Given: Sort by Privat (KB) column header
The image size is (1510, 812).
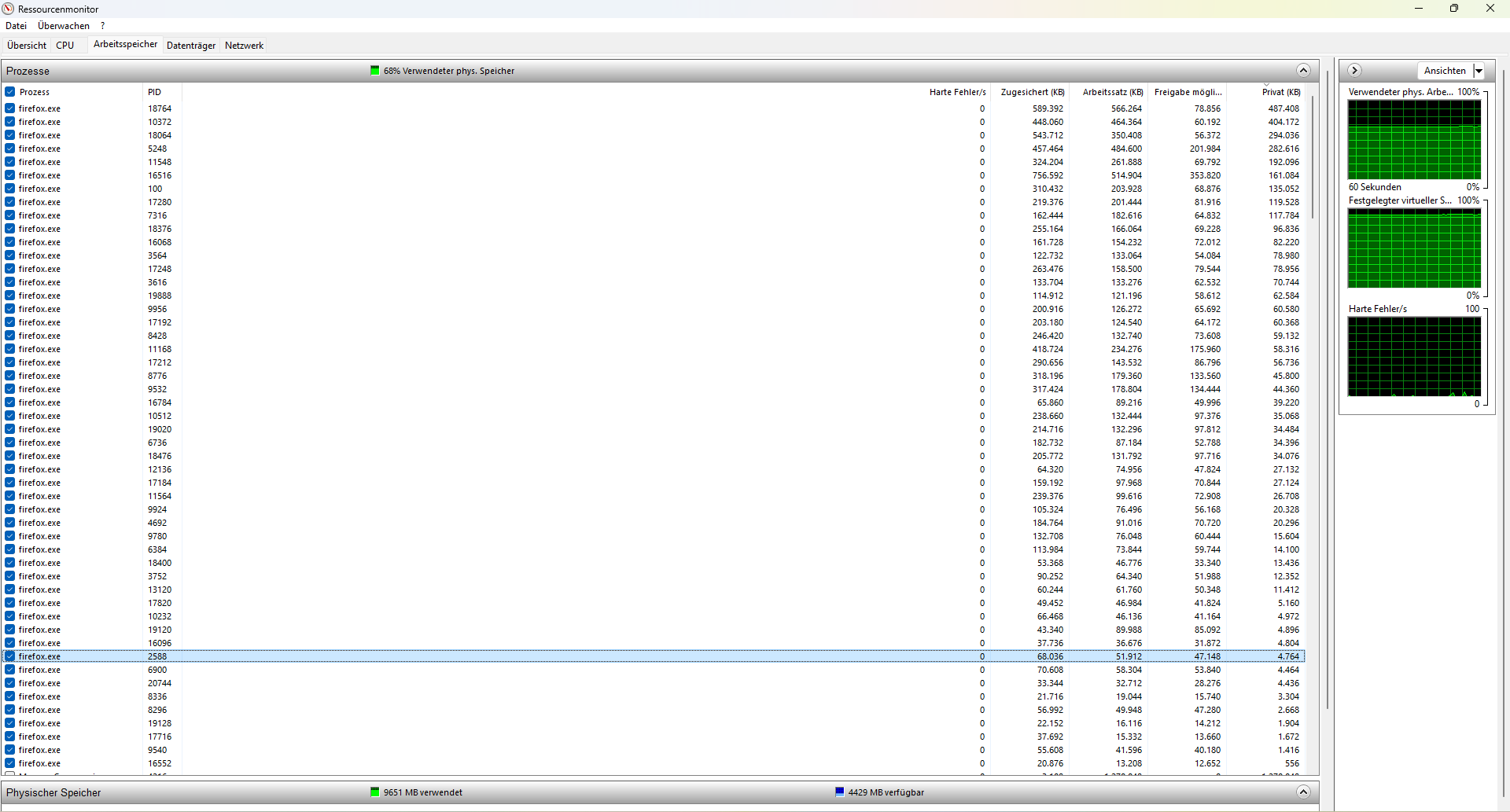Looking at the screenshot, I should (x=1280, y=92).
